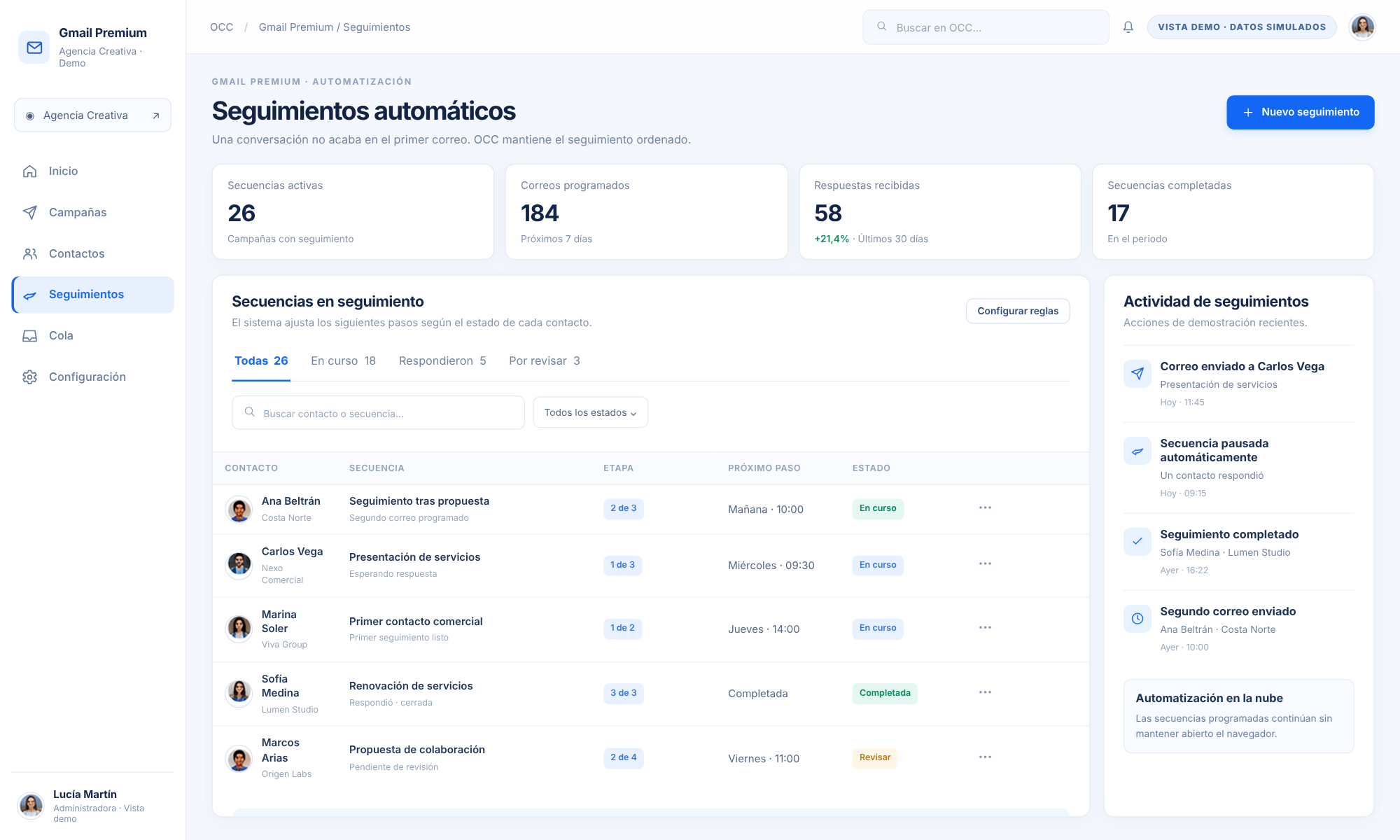The height and width of the screenshot is (840, 1400).
Task: Go to Inicio in the sidebar
Action: [92, 171]
